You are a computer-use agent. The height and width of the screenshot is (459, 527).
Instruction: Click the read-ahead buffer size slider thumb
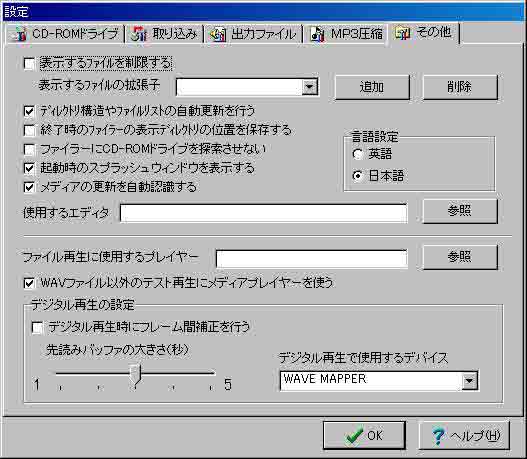(x=135, y=375)
